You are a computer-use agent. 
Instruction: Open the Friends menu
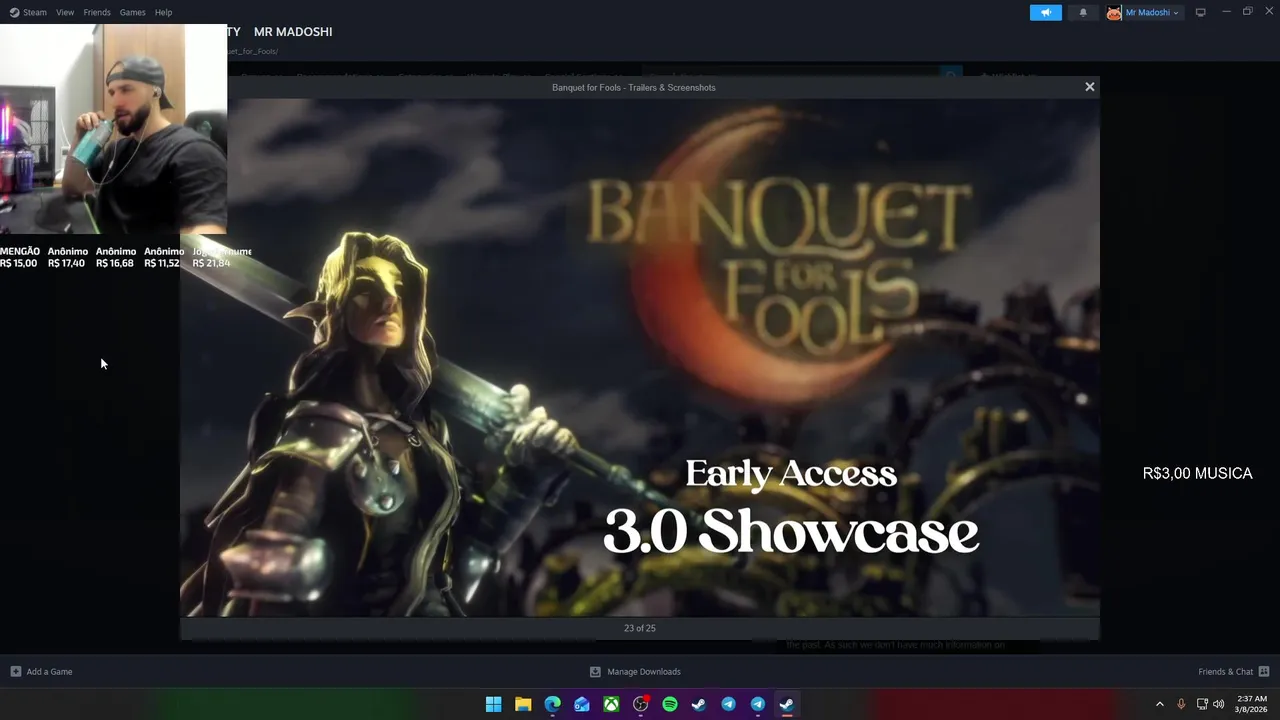click(97, 12)
